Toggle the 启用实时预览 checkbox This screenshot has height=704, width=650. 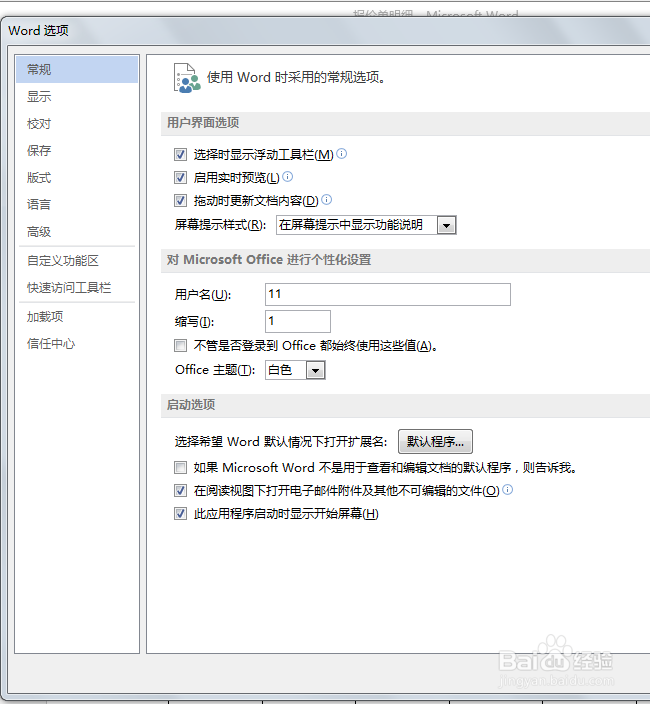(x=180, y=178)
